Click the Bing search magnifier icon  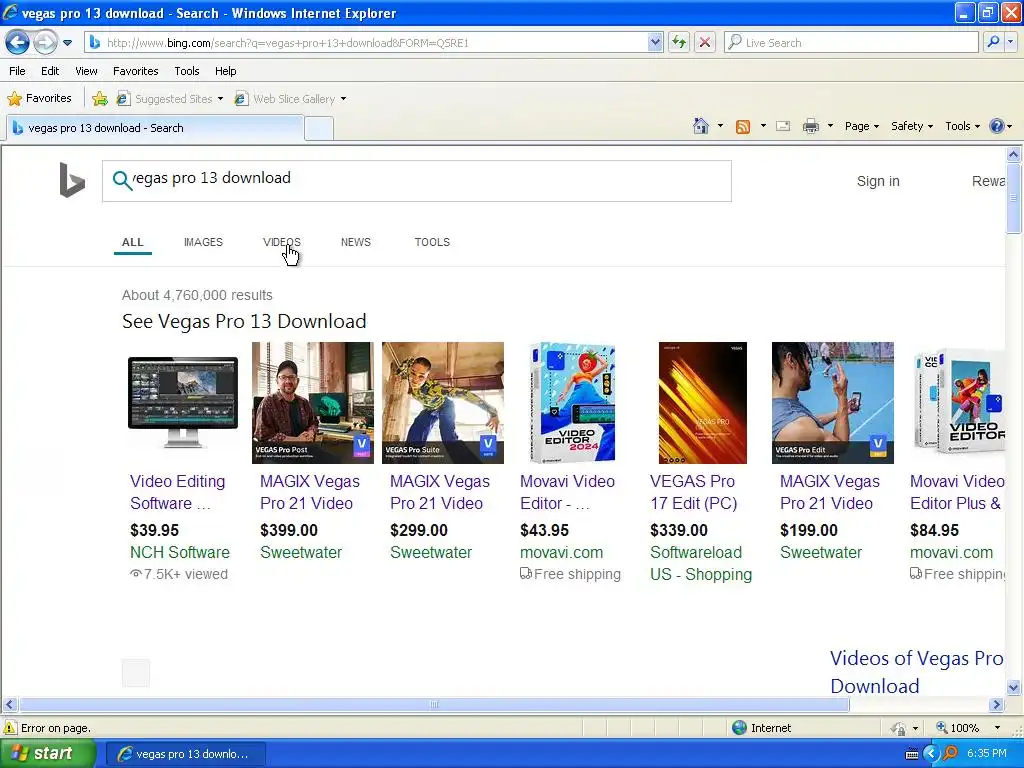pyautogui.click(x=121, y=180)
